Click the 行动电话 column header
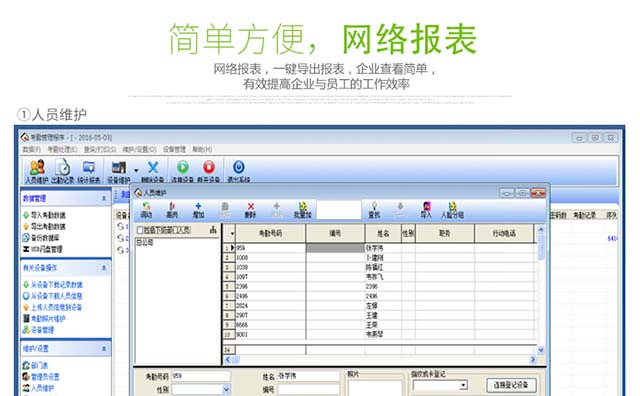640x396 pixels. point(504,234)
